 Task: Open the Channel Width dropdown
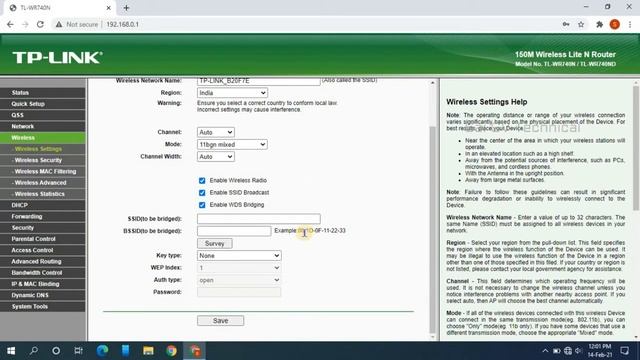216,157
